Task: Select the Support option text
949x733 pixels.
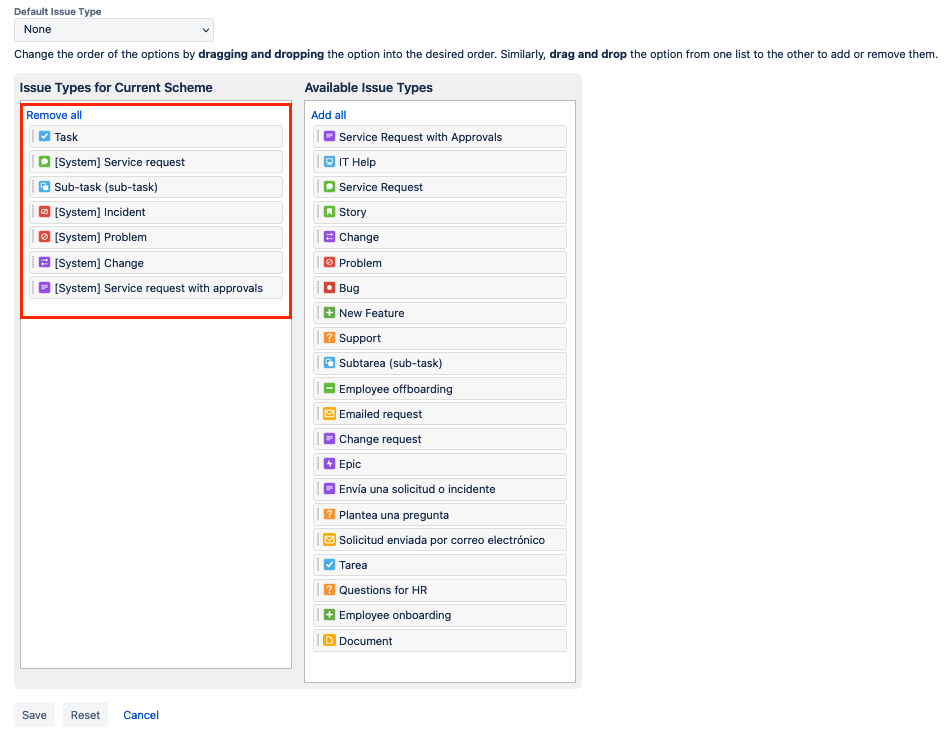Action: click(360, 338)
